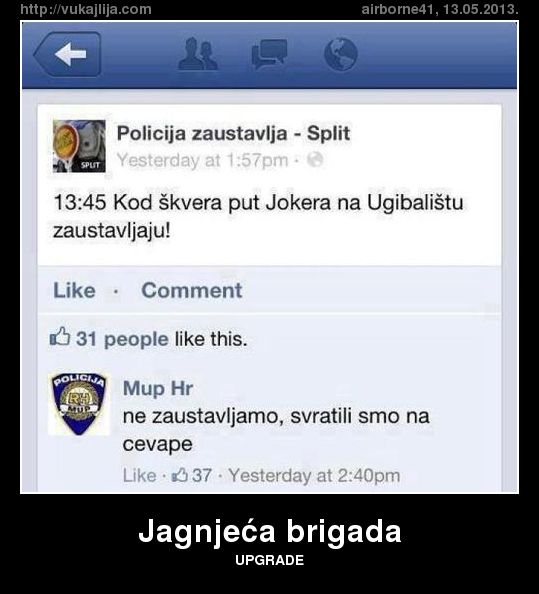Screen dimensions: 539x594
Task: Click the post timestamp Yesterday at 1:57pm
Action: [203, 160]
